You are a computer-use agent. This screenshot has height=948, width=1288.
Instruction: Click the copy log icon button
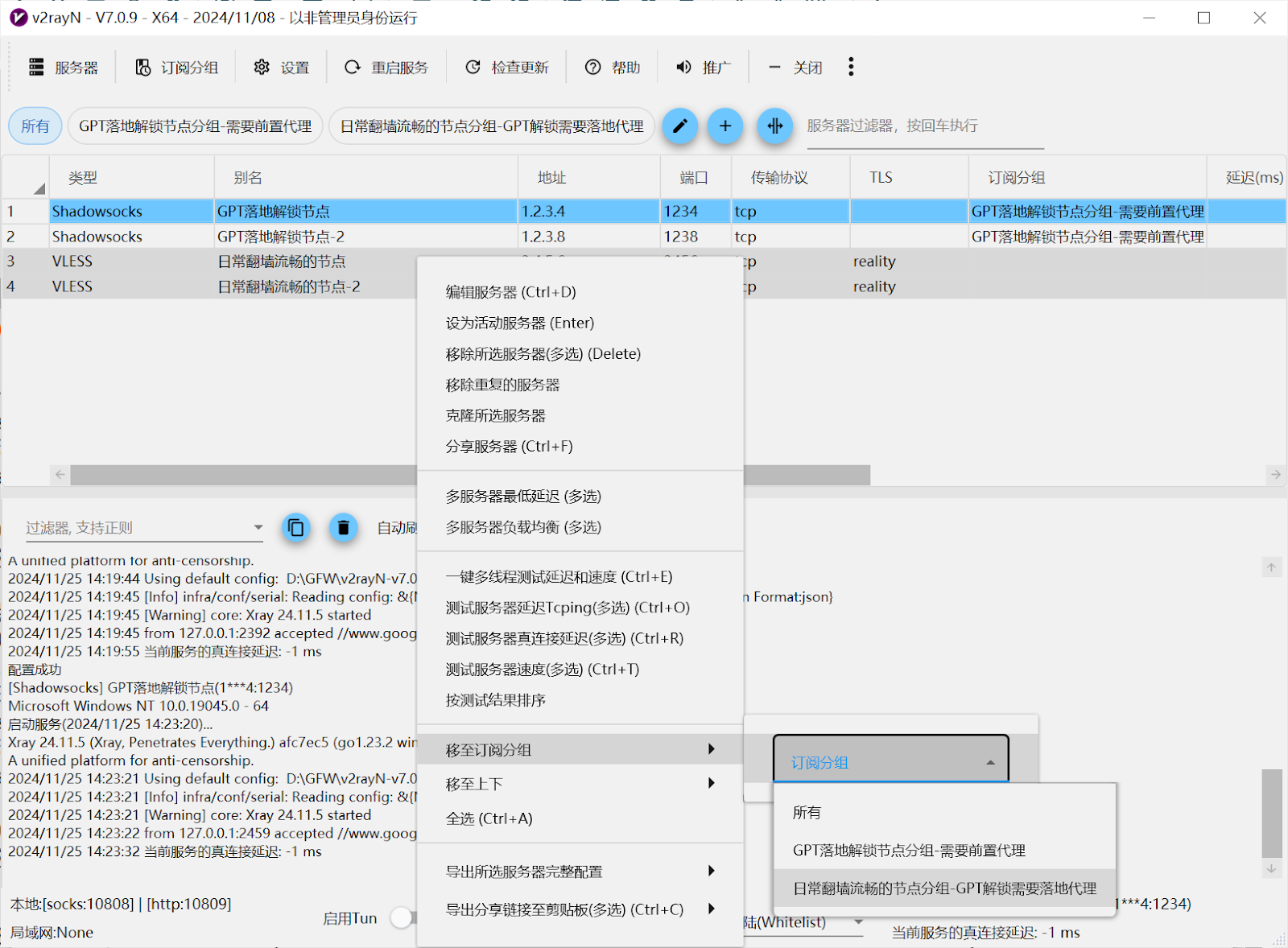tap(296, 528)
